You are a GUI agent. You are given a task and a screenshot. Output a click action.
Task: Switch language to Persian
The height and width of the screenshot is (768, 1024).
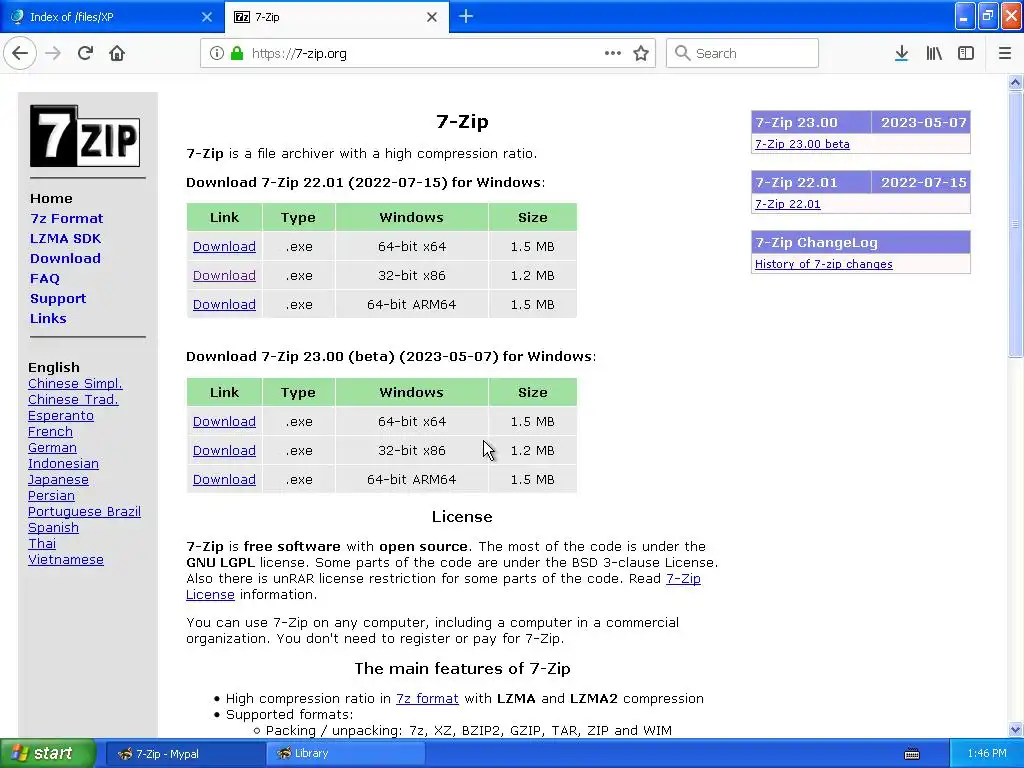pyautogui.click(x=51, y=496)
